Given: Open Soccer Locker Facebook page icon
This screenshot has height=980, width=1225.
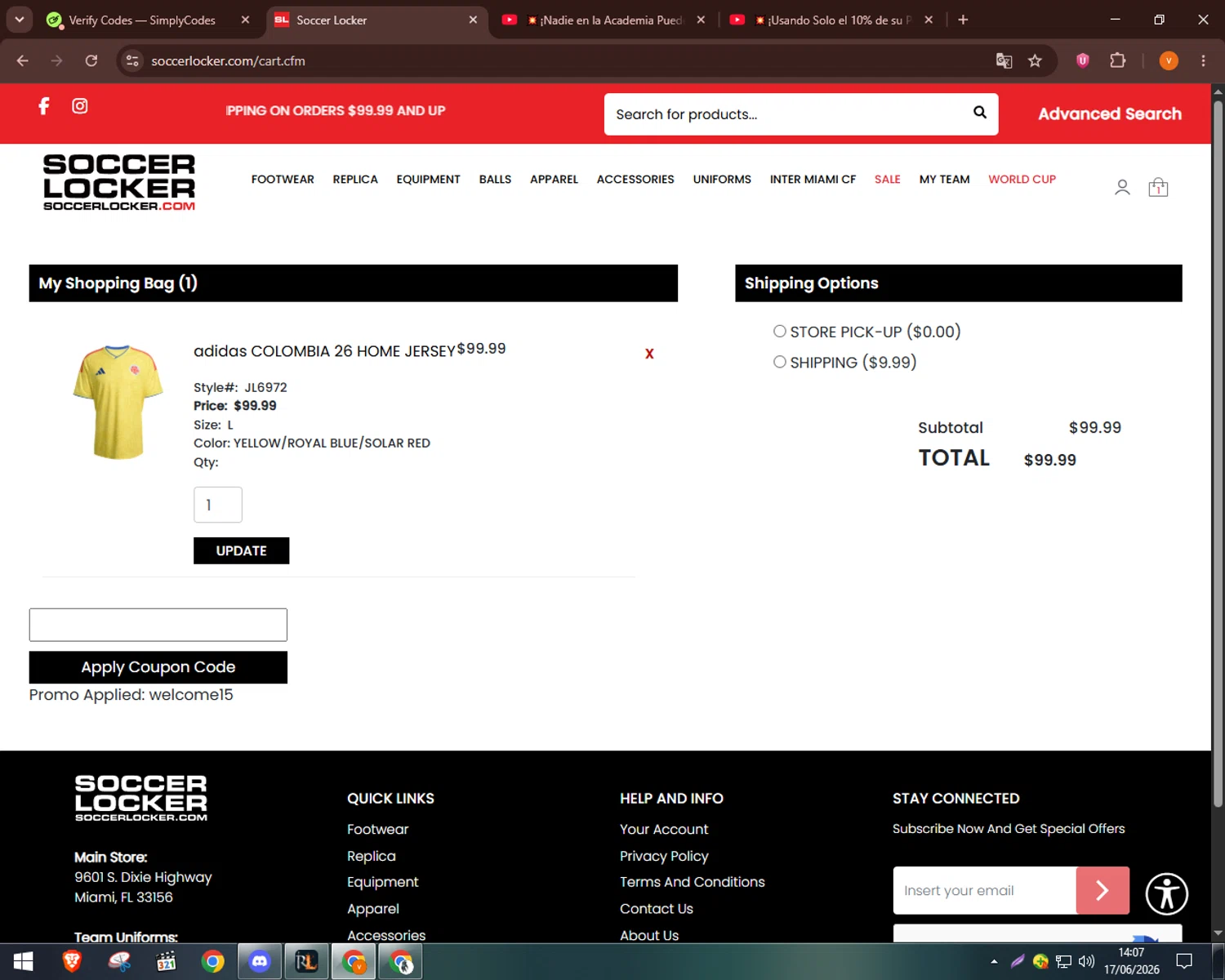Looking at the screenshot, I should [x=44, y=106].
